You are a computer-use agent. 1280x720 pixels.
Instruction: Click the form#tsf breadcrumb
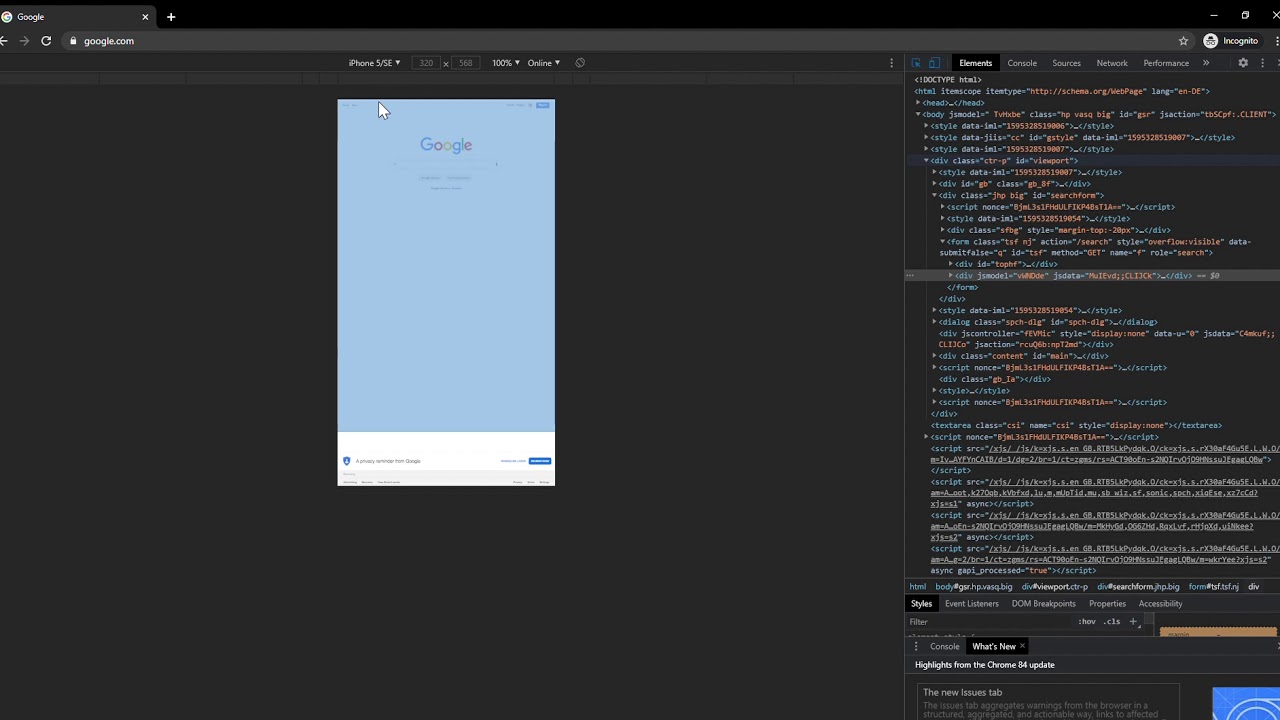[x=1213, y=587]
